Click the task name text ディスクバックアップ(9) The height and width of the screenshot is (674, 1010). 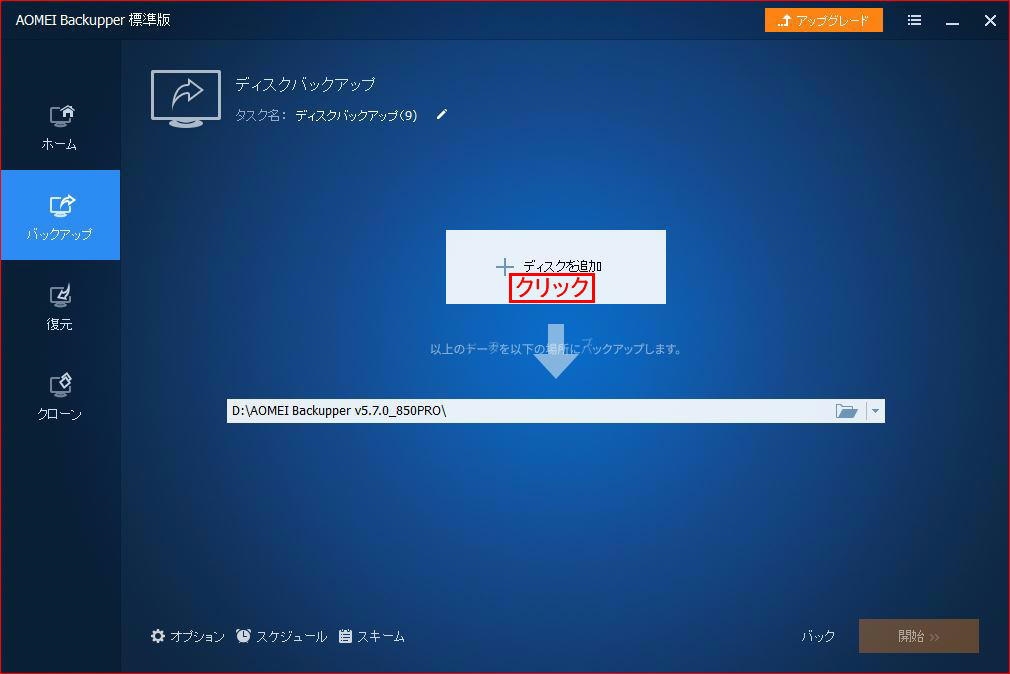(x=356, y=115)
